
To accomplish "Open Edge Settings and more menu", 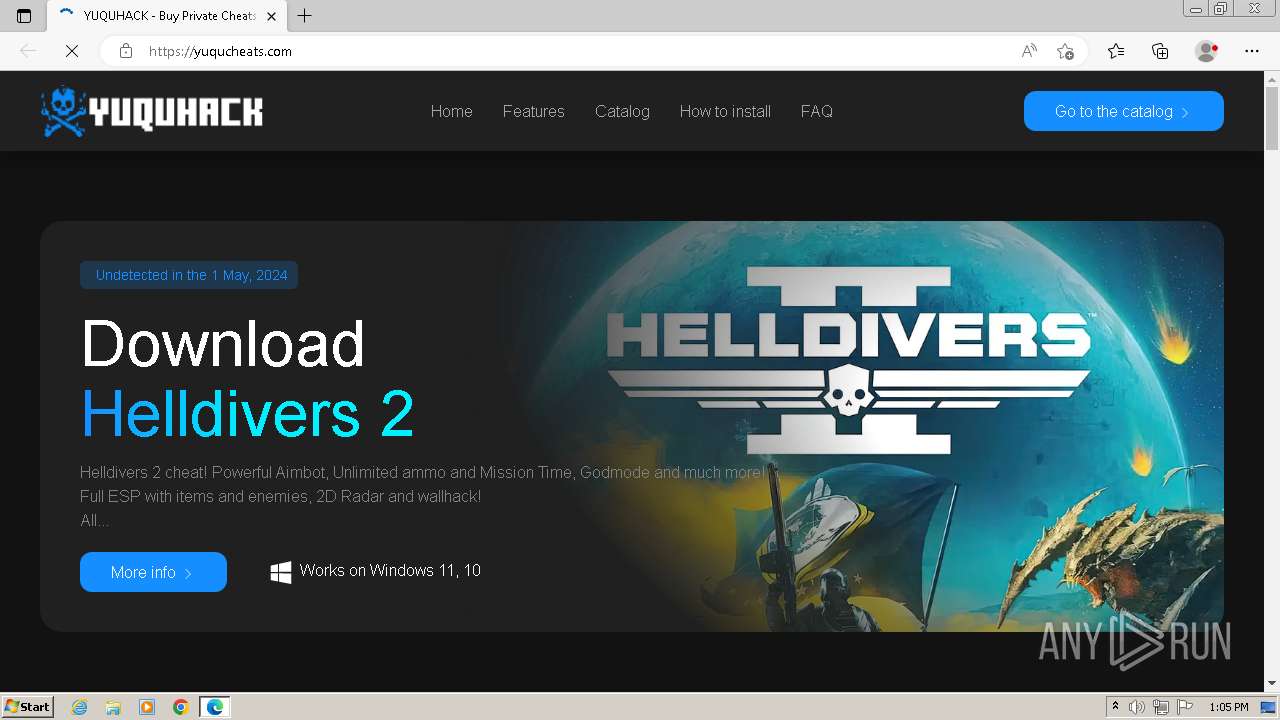I will coord(1252,51).
